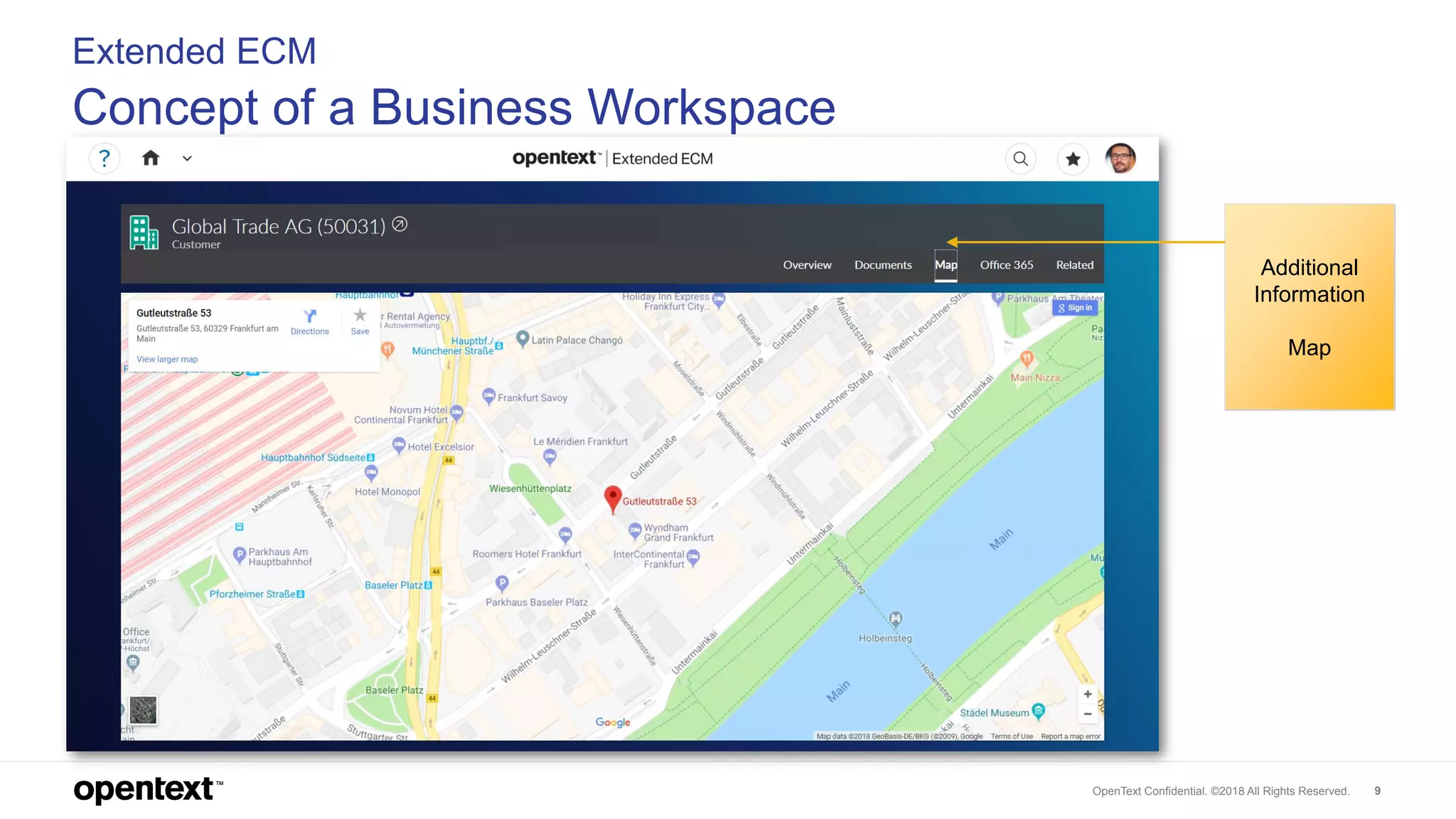1456x819 pixels.
Task: Click the Pforzheimer Straße stop label
Action: coord(257,594)
